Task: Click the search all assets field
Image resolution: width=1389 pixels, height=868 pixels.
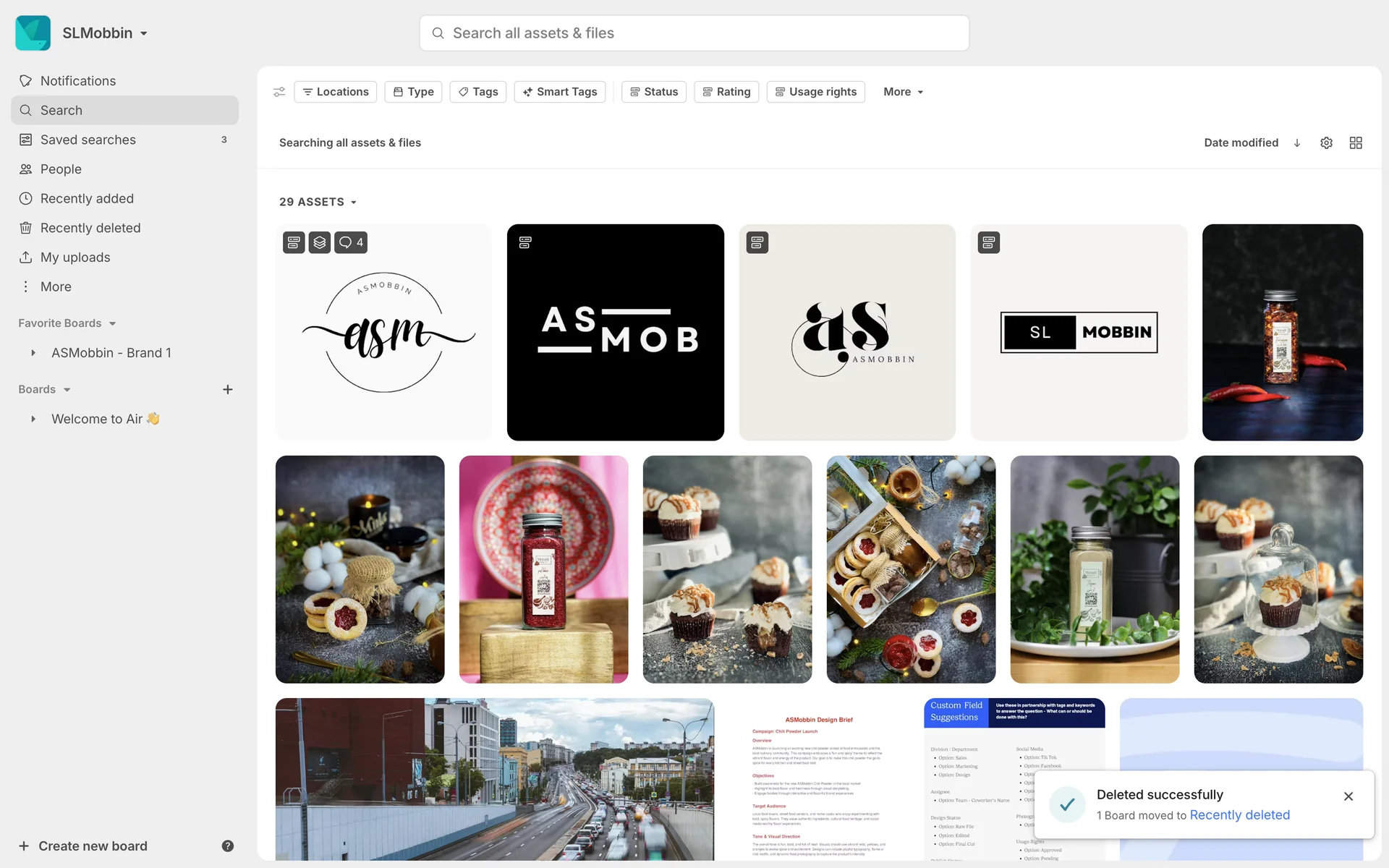Action: [x=694, y=33]
